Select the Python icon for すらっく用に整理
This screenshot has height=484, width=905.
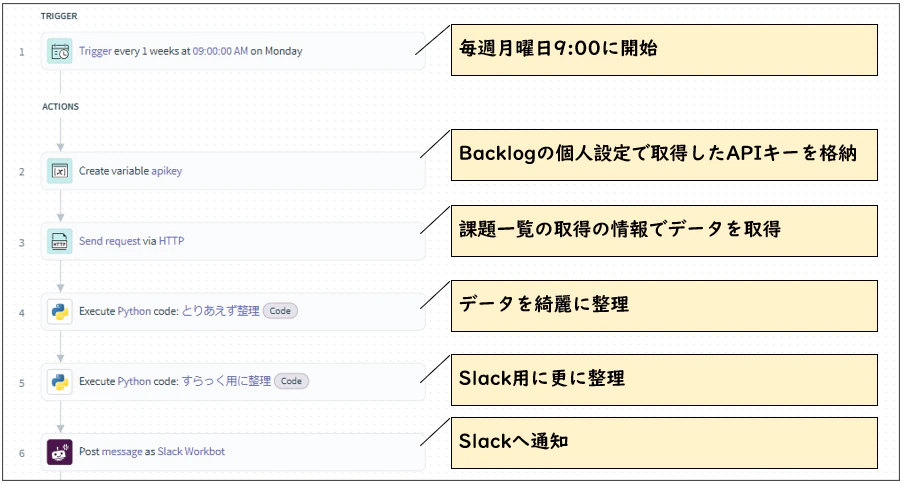coord(59,382)
